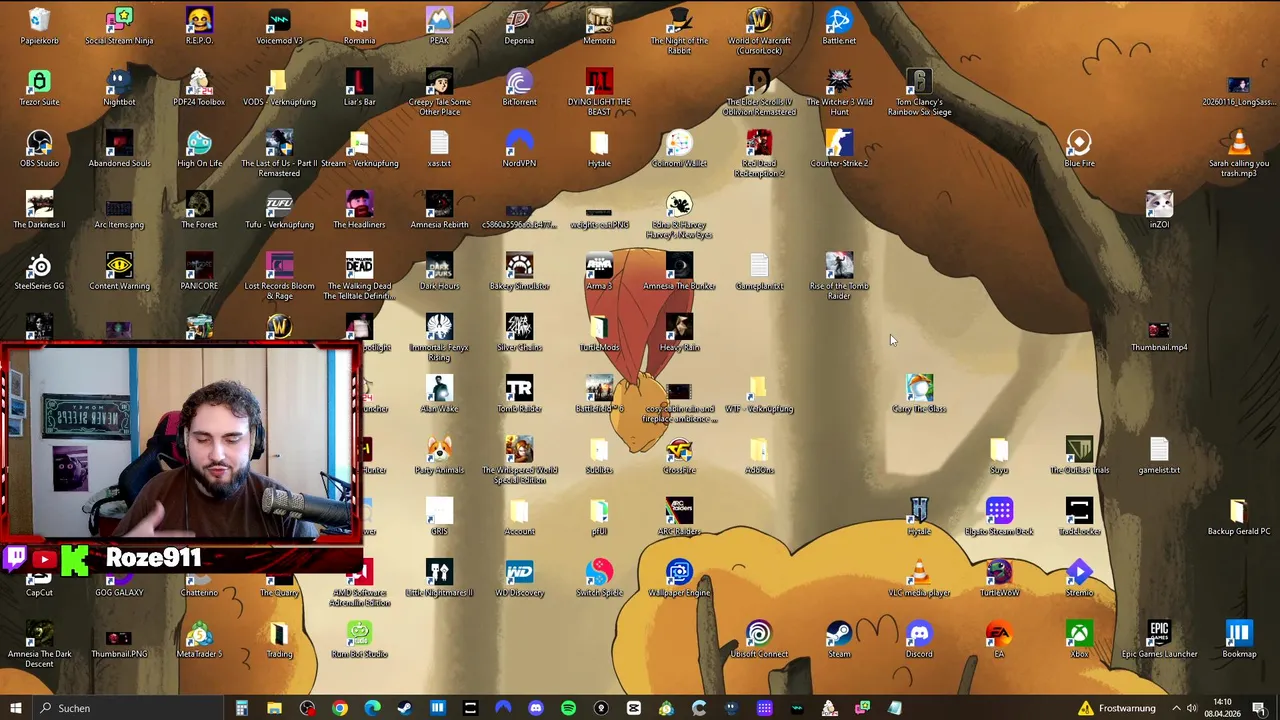Show hidden system tray icons chevron
The width and height of the screenshot is (1280, 720).
(1176, 708)
